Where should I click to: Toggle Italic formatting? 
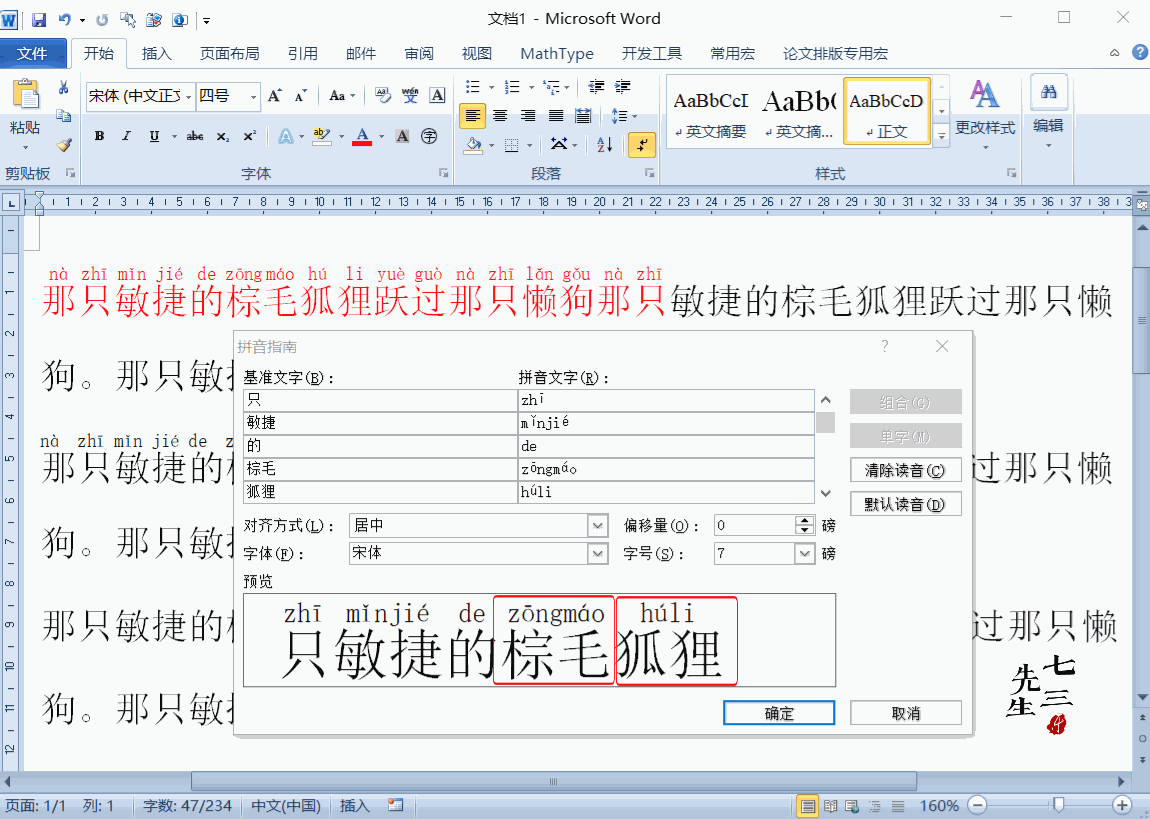(126, 136)
